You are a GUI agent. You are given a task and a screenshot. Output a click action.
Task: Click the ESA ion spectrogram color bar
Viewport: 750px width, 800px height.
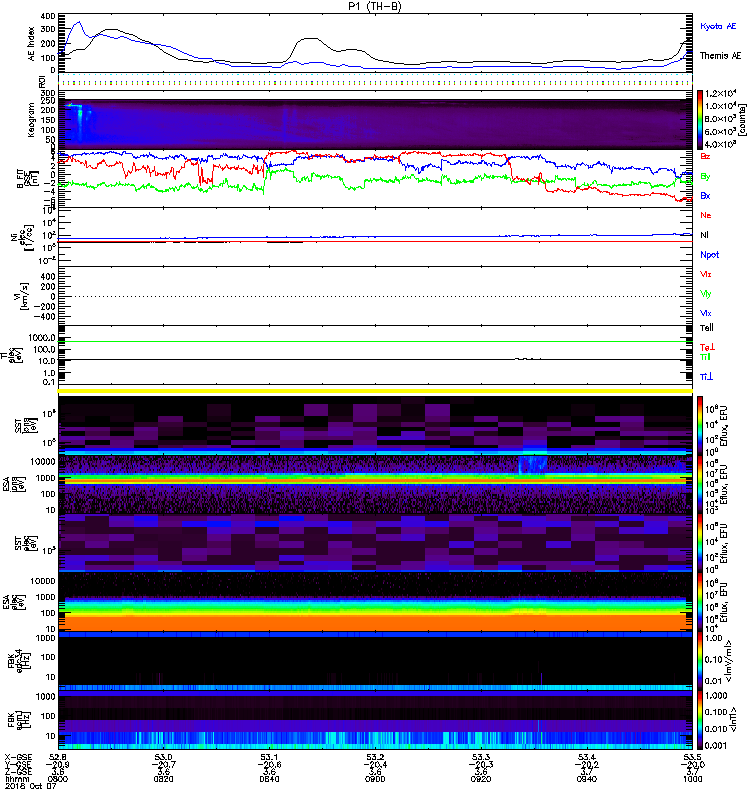pyautogui.click(x=700, y=485)
